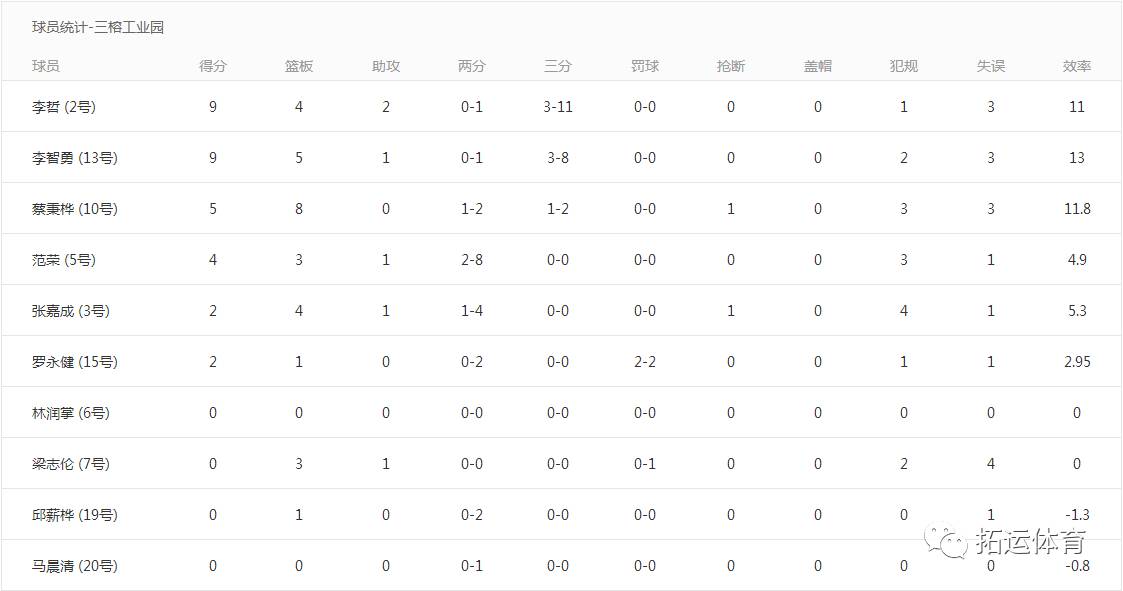Select player 罗永健 (15号)
Image resolution: width=1123 pixels, height=591 pixels.
pyautogui.click(x=74, y=362)
